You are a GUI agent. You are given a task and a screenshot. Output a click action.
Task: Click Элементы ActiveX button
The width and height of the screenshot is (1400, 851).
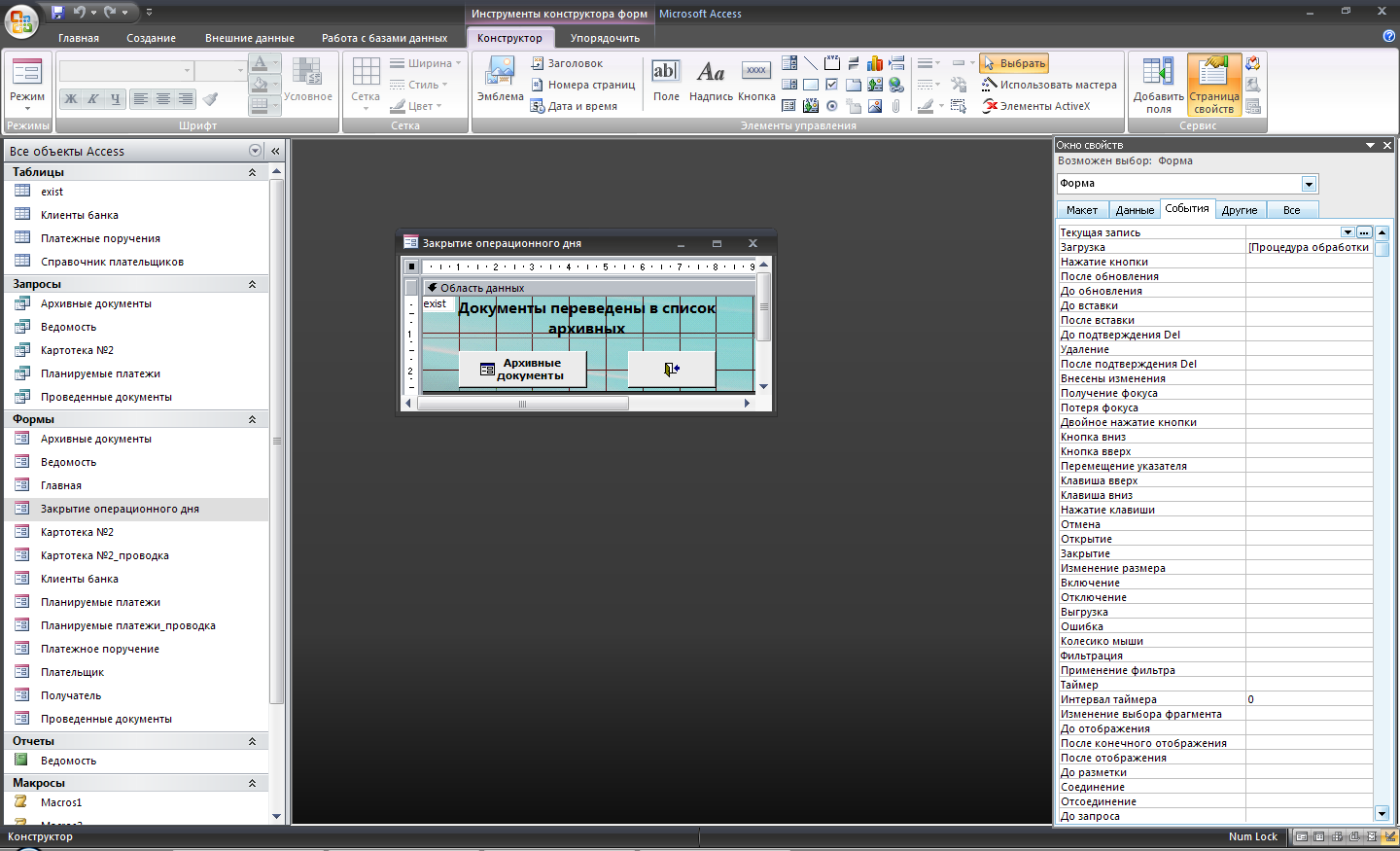(x=1036, y=106)
